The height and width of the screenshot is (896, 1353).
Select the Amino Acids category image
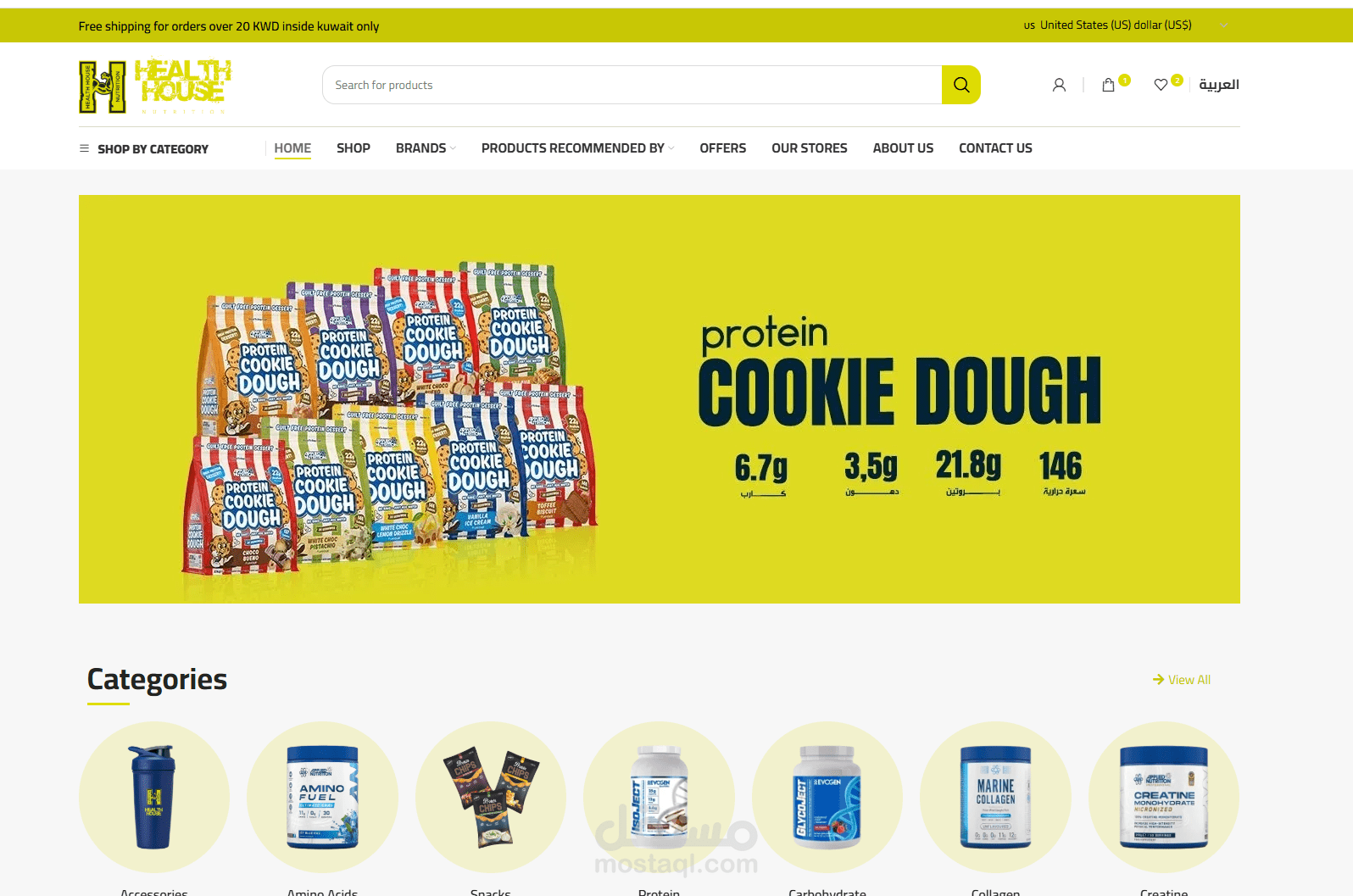click(x=322, y=797)
